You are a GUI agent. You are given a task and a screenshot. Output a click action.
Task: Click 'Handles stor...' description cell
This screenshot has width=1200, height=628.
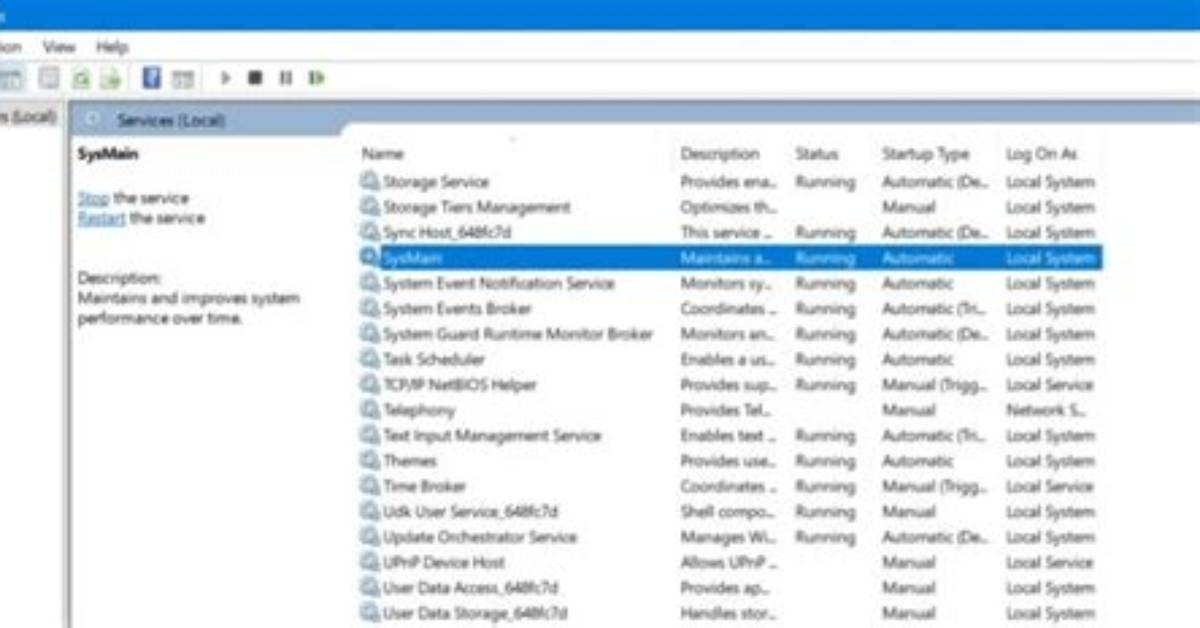tap(727, 613)
